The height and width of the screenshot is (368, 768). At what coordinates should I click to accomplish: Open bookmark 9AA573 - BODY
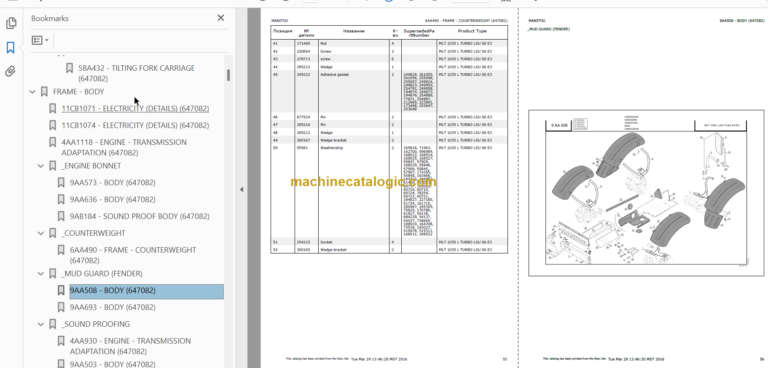(112, 183)
